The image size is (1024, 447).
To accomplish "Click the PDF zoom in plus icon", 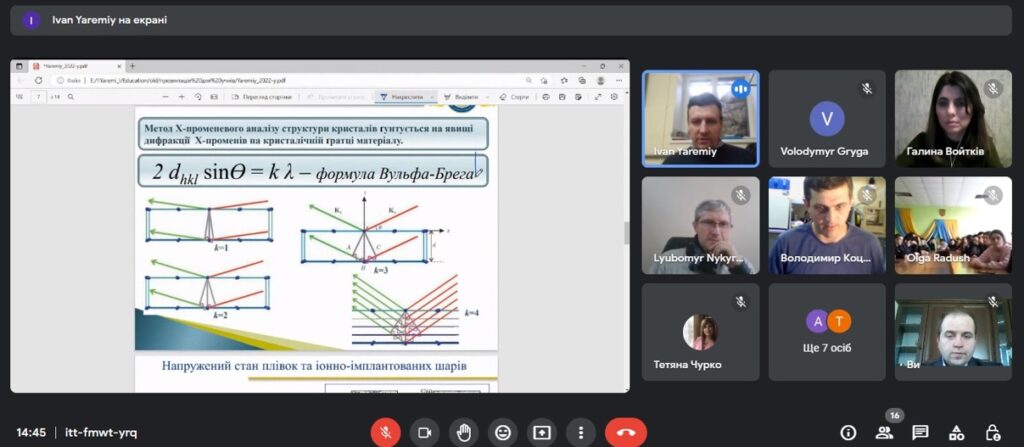I will (x=181, y=97).
